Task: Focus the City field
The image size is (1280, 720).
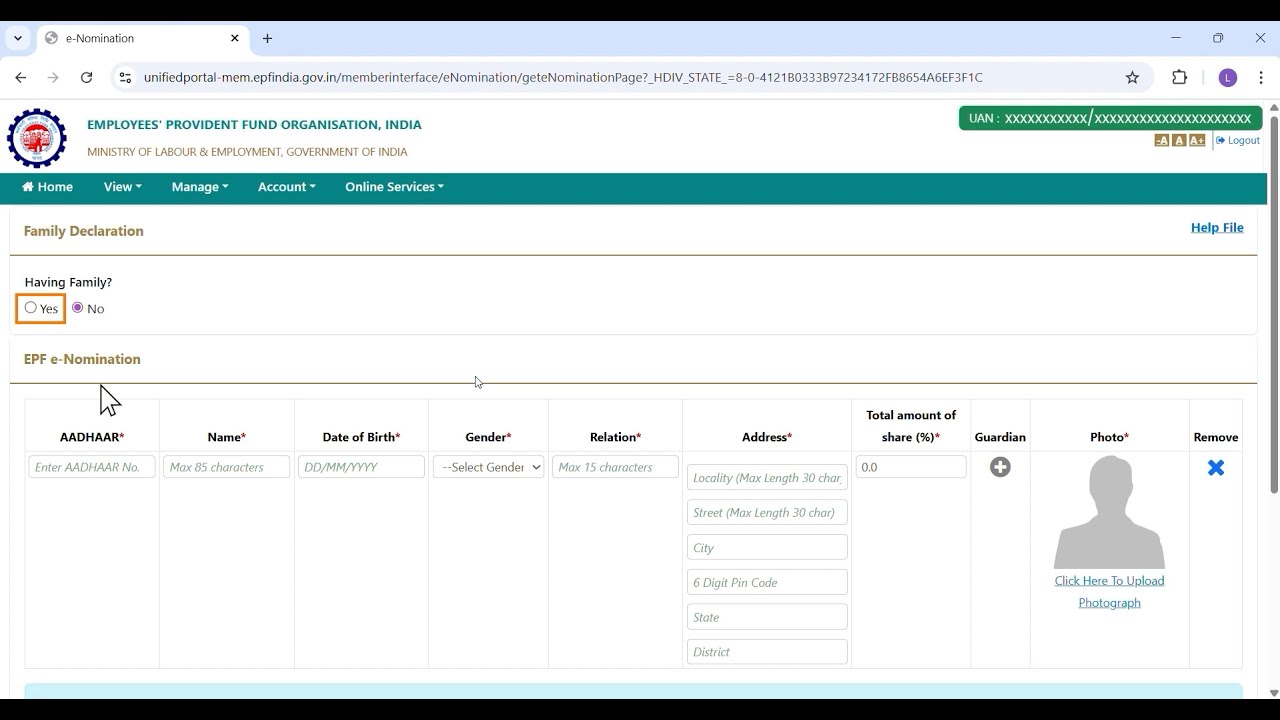Action: [767, 548]
